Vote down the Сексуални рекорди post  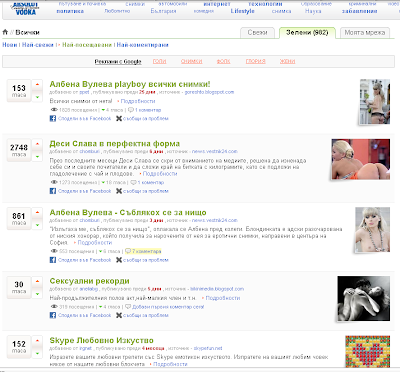pos(37,294)
